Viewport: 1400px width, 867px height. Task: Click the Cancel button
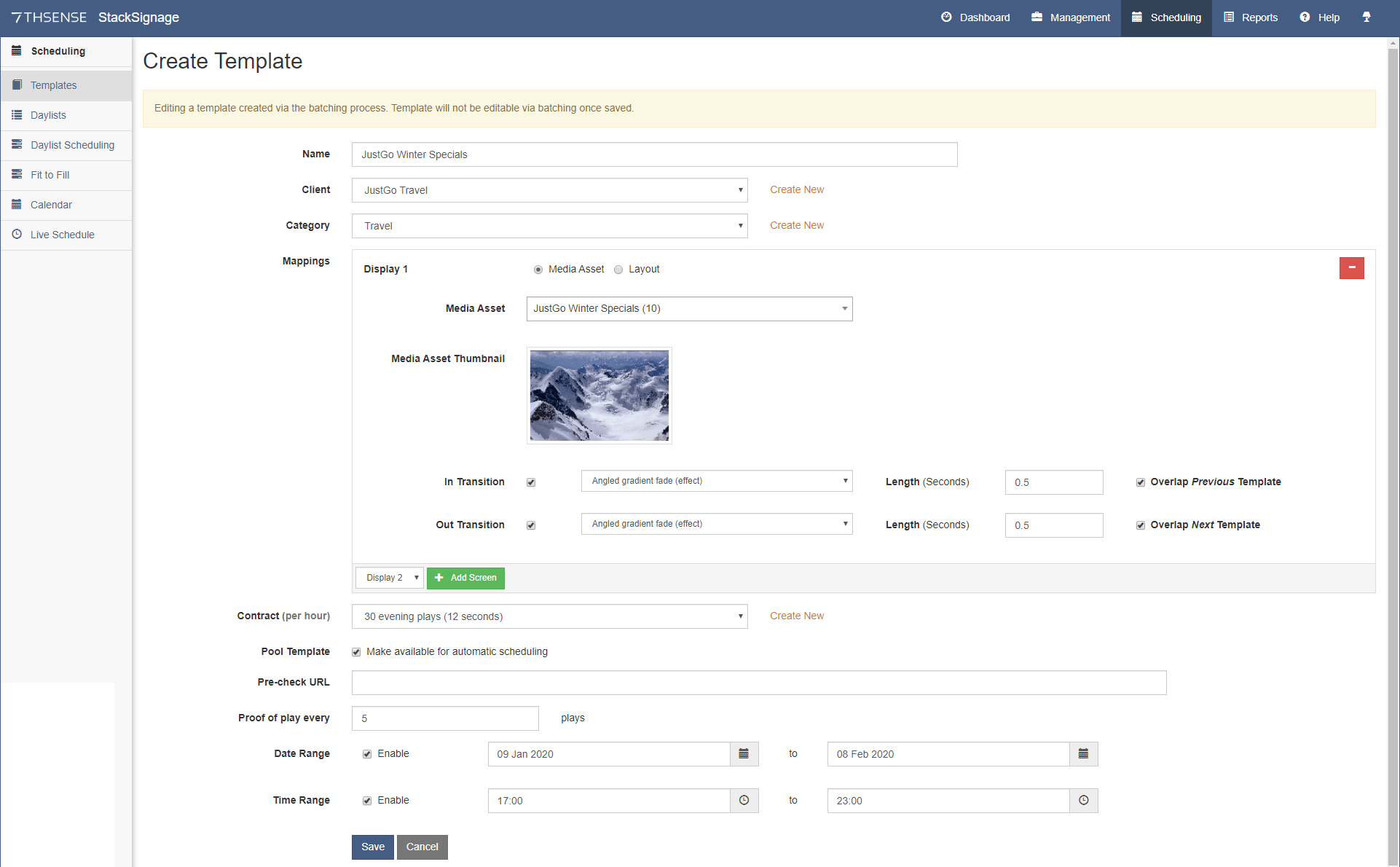(x=422, y=847)
